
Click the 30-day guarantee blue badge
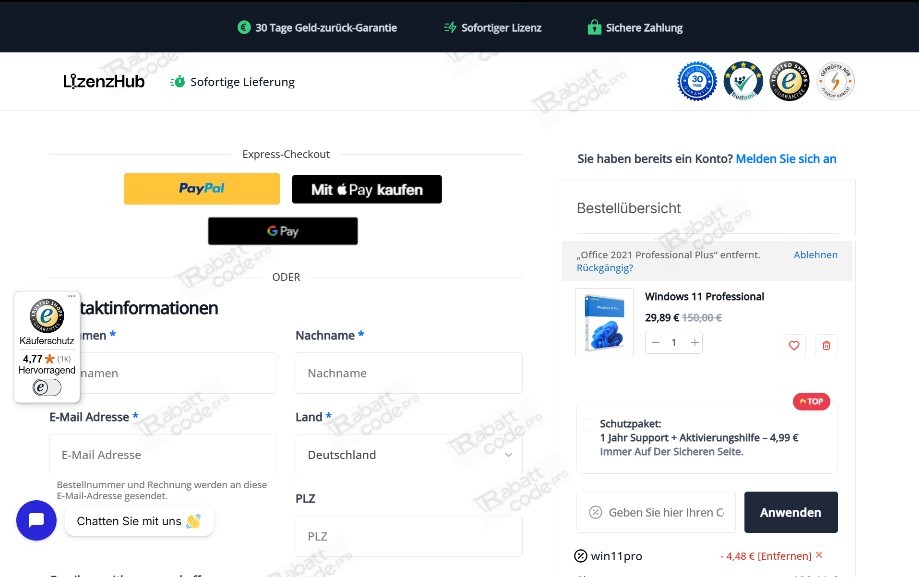pyautogui.click(x=697, y=81)
